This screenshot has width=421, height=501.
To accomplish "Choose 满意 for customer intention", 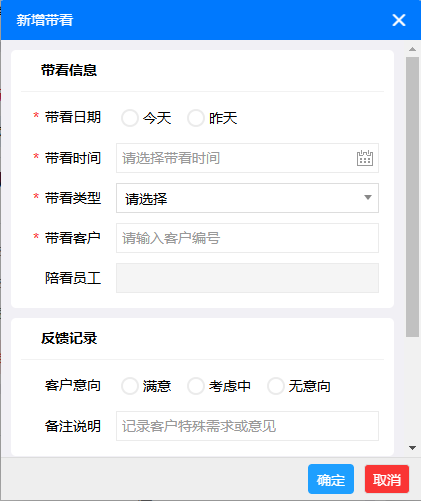I will tap(130, 386).
